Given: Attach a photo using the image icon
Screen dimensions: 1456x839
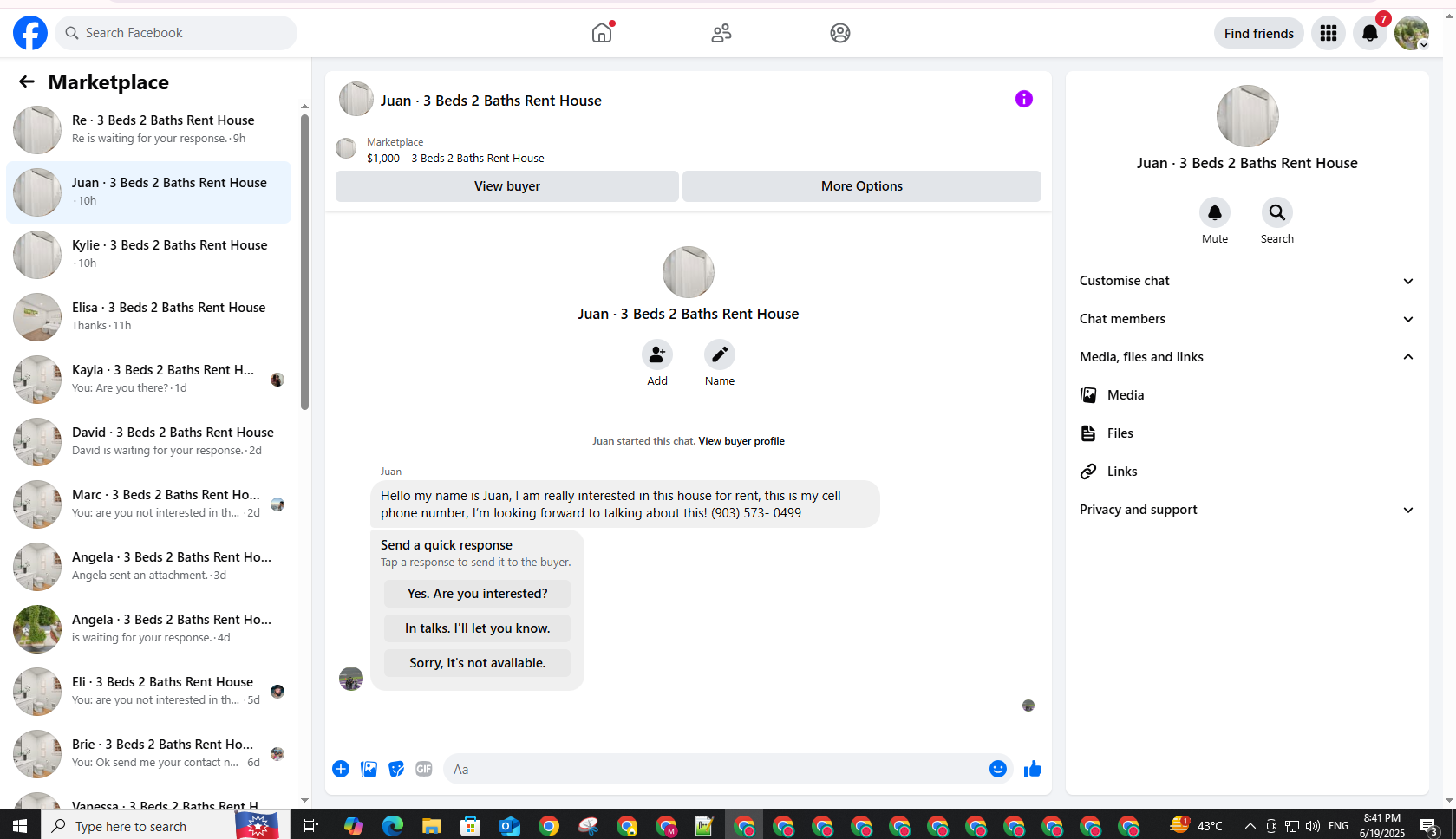Looking at the screenshot, I should click(369, 769).
